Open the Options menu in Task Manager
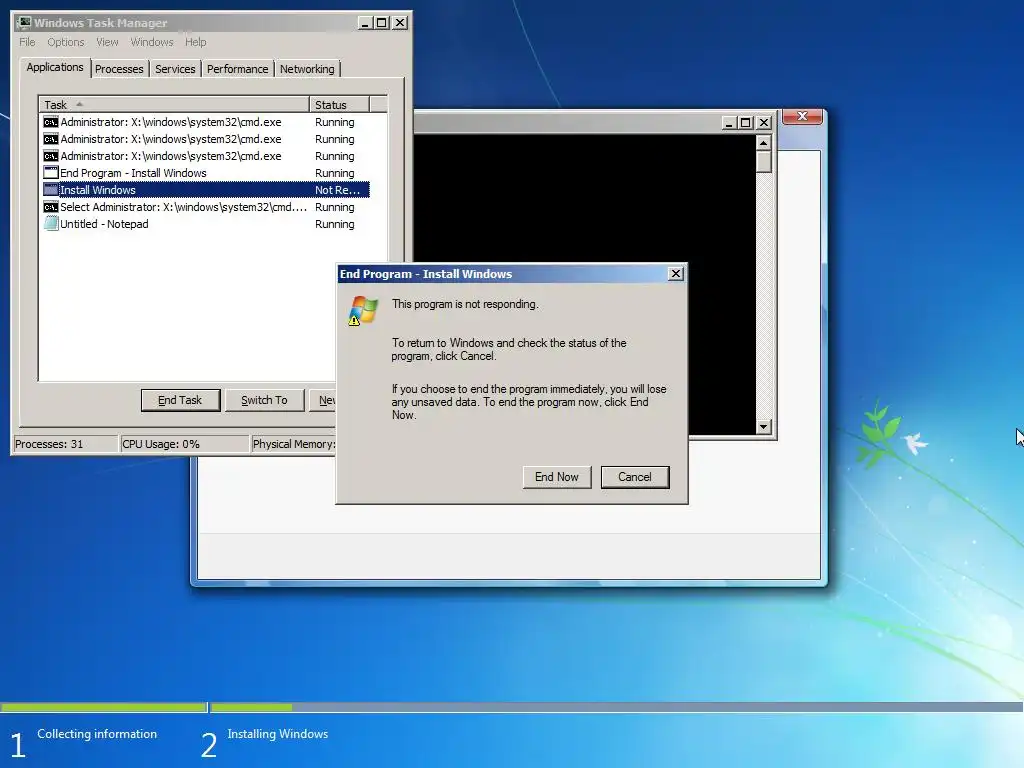 65,42
